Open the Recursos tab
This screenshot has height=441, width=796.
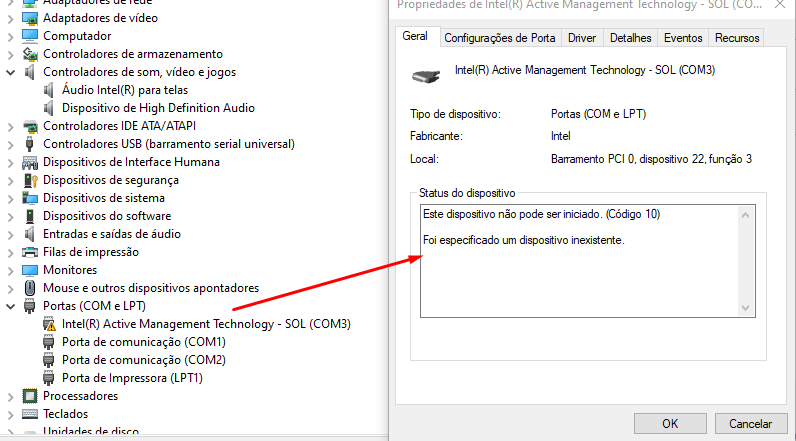tap(737, 38)
